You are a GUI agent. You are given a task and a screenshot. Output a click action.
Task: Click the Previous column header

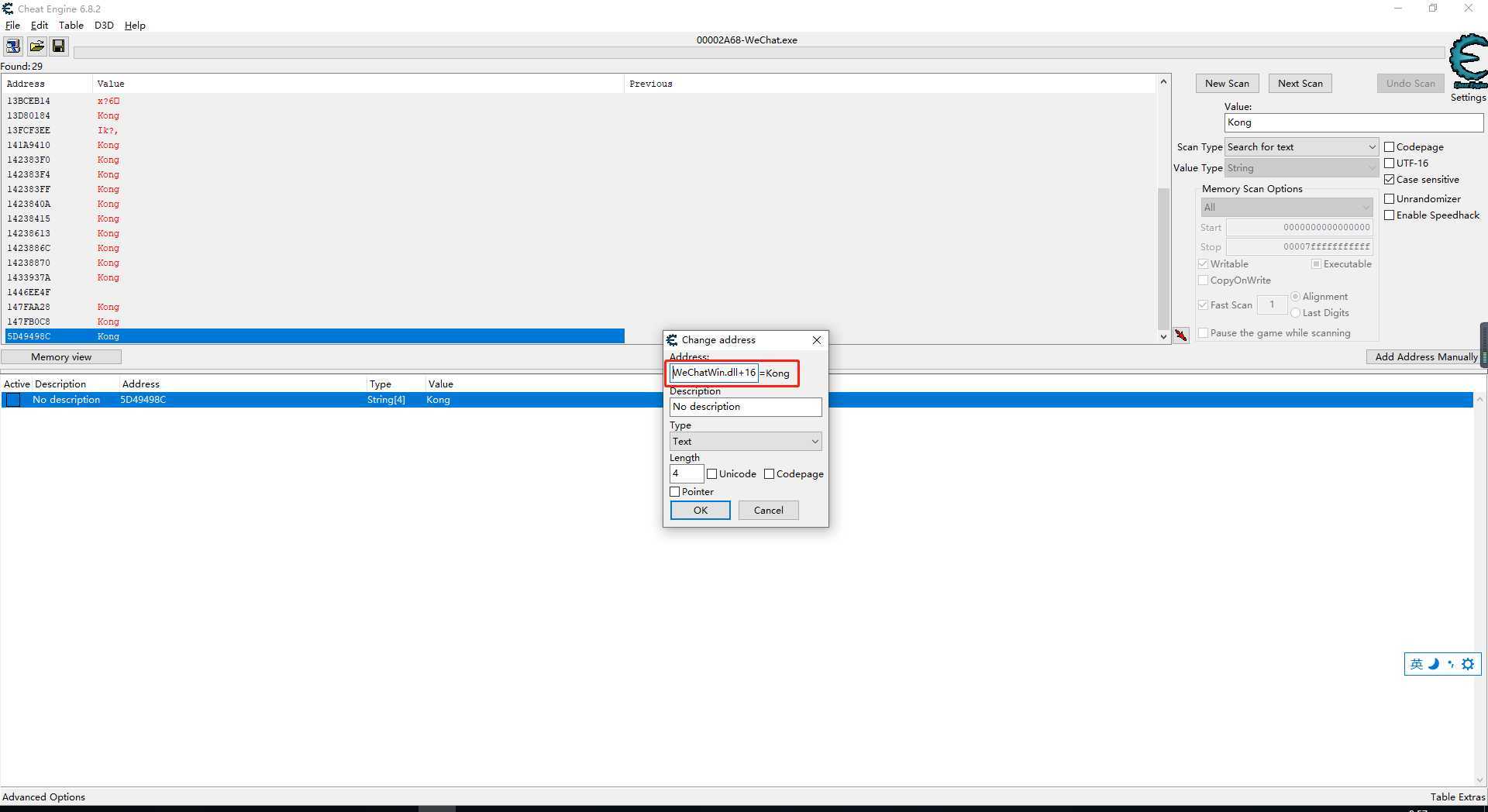[x=890, y=84]
